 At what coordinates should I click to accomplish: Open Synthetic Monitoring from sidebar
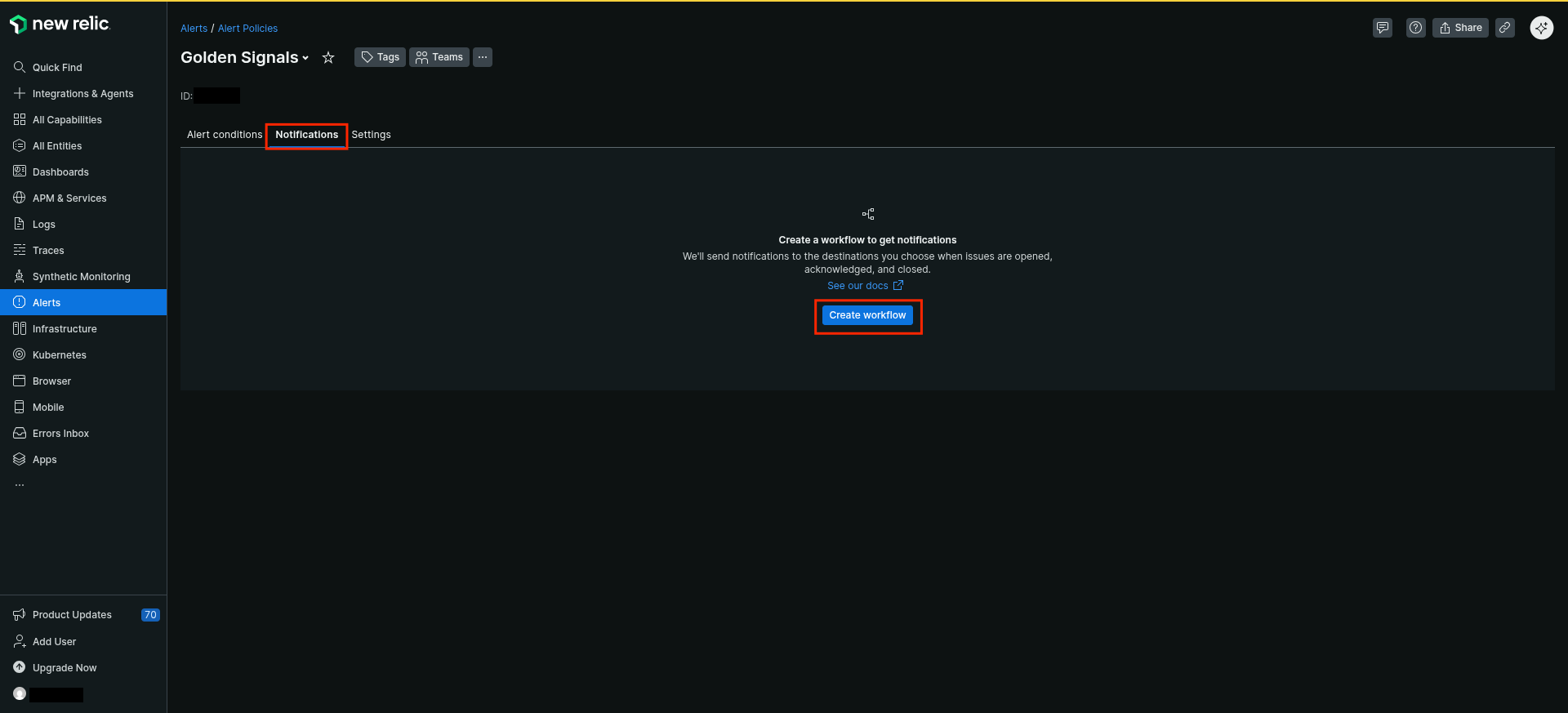[81, 277]
